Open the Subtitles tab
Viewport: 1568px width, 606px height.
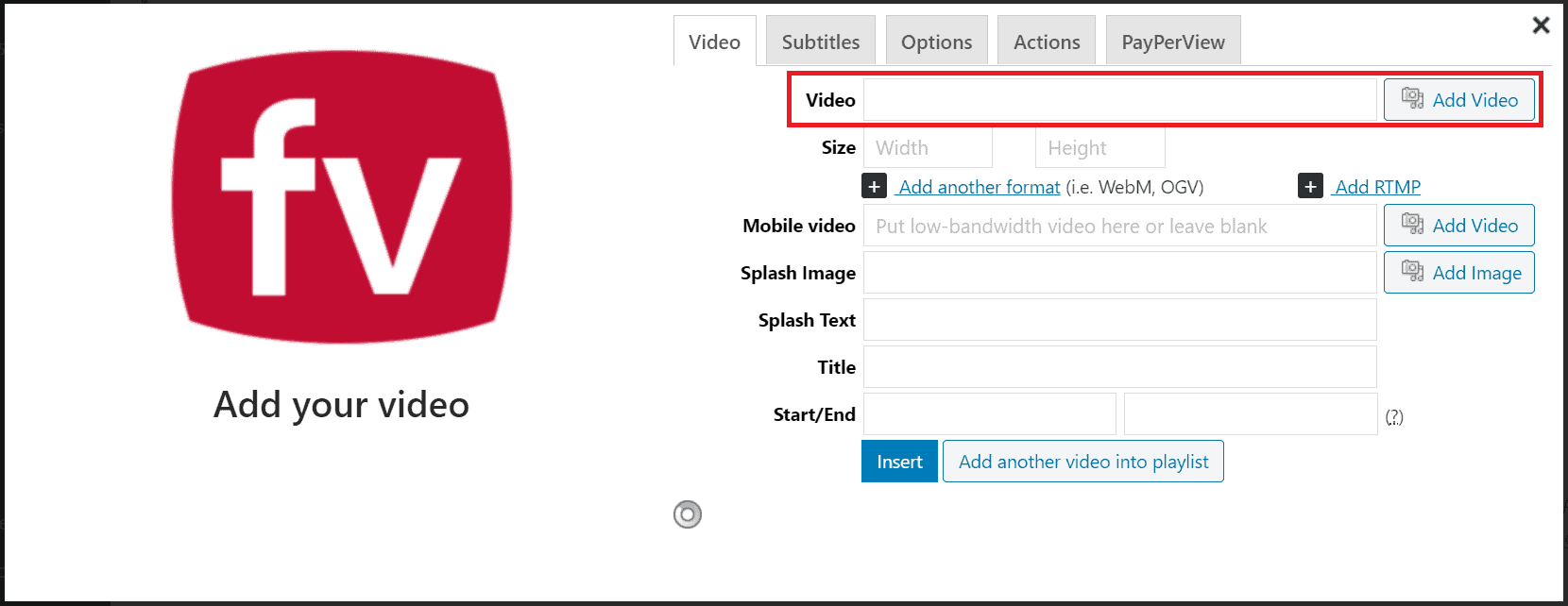click(821, 42)
